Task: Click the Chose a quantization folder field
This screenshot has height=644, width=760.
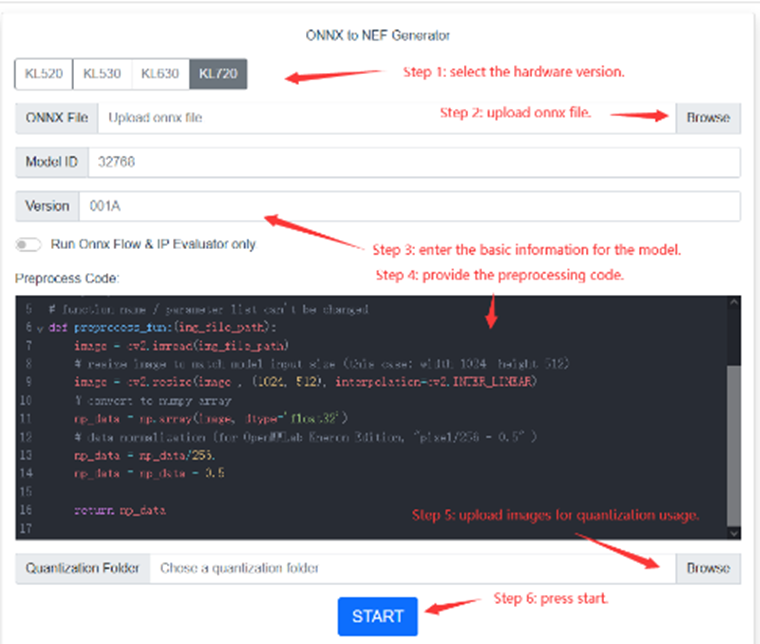Action: click(x=413, y=568)
